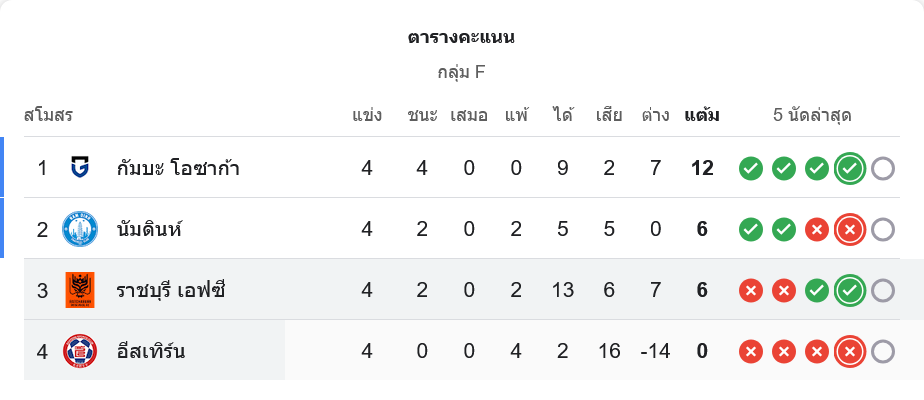Click Ratchaburi's first red loss icon
Viewport: 924px width, 400px height.
751,291
